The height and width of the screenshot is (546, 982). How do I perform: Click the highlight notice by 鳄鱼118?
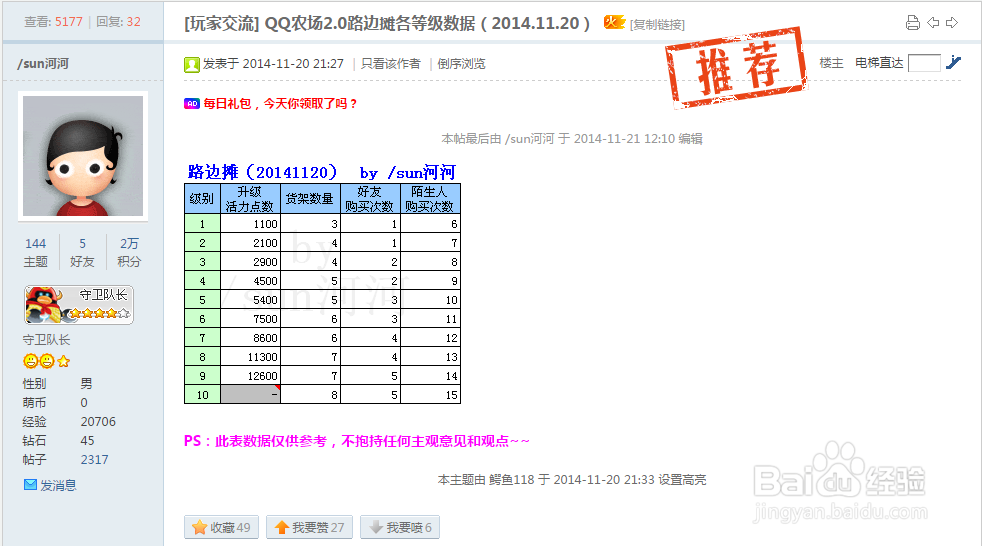coord(572,480)
